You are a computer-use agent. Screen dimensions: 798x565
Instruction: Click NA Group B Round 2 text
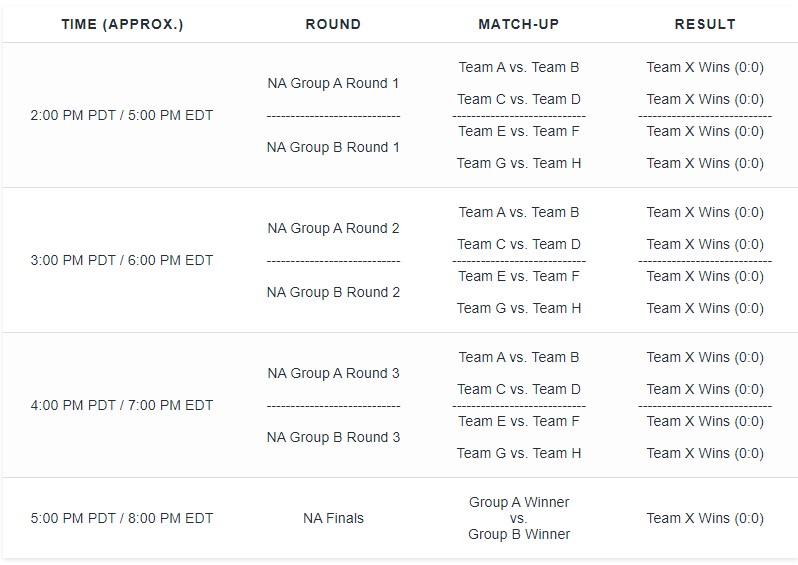point(333,293)
